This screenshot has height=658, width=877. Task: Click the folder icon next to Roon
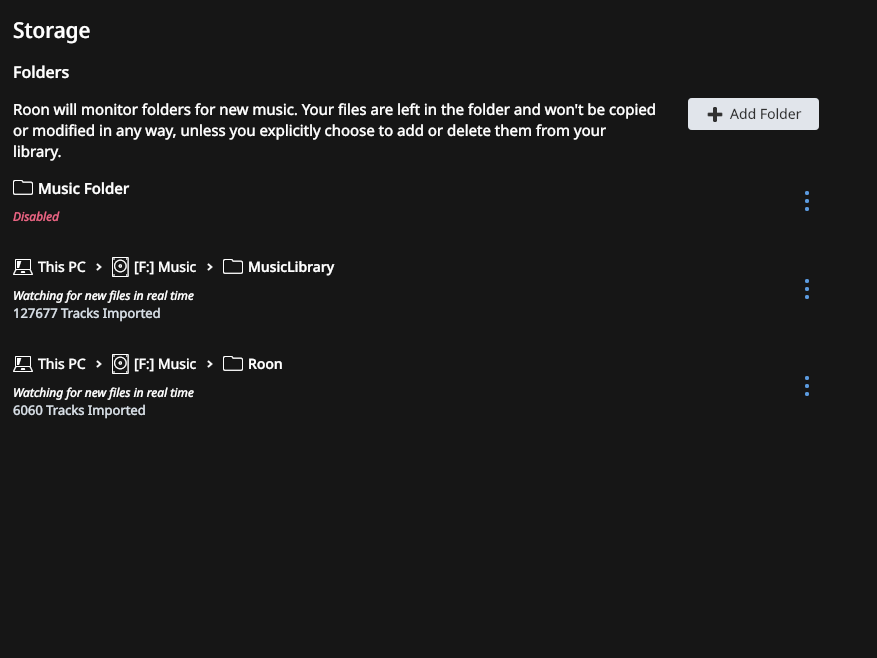(233, 364)
